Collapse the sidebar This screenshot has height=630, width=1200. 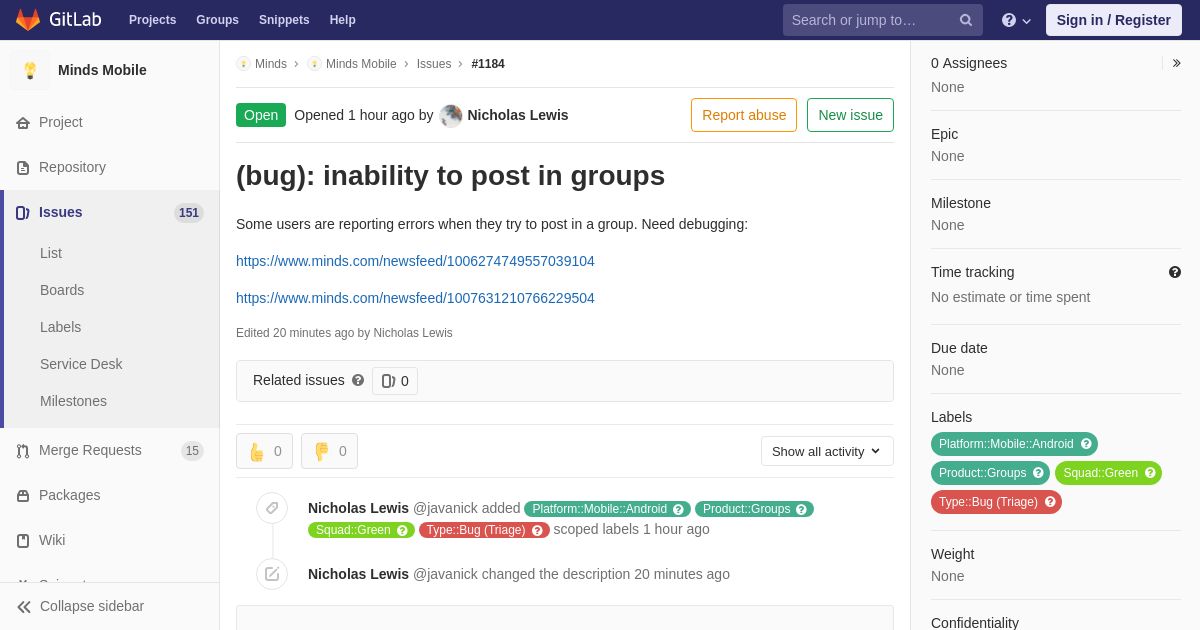[x=80, y=606]
